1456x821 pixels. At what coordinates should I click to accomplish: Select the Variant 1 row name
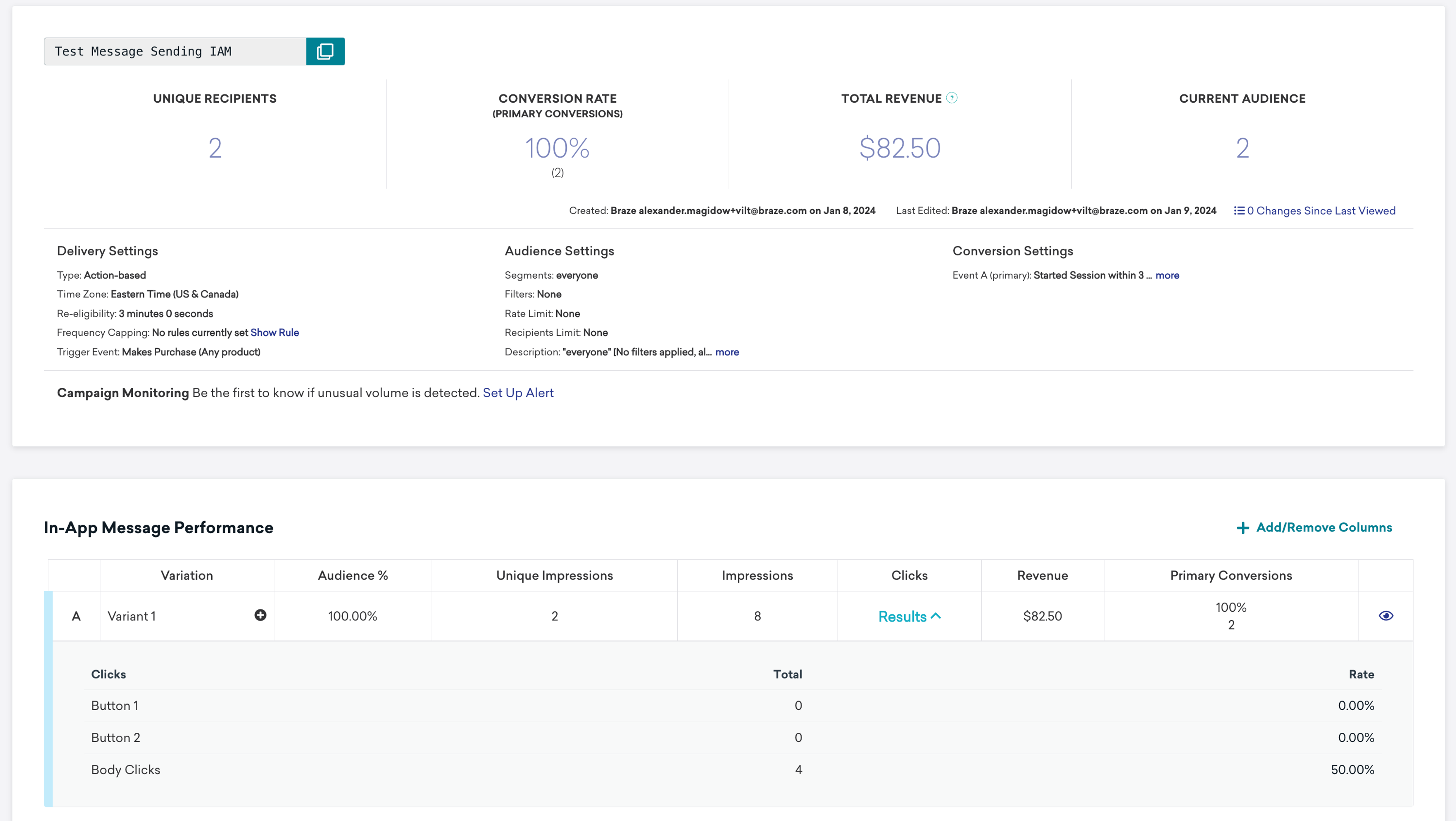coord(132,616)
